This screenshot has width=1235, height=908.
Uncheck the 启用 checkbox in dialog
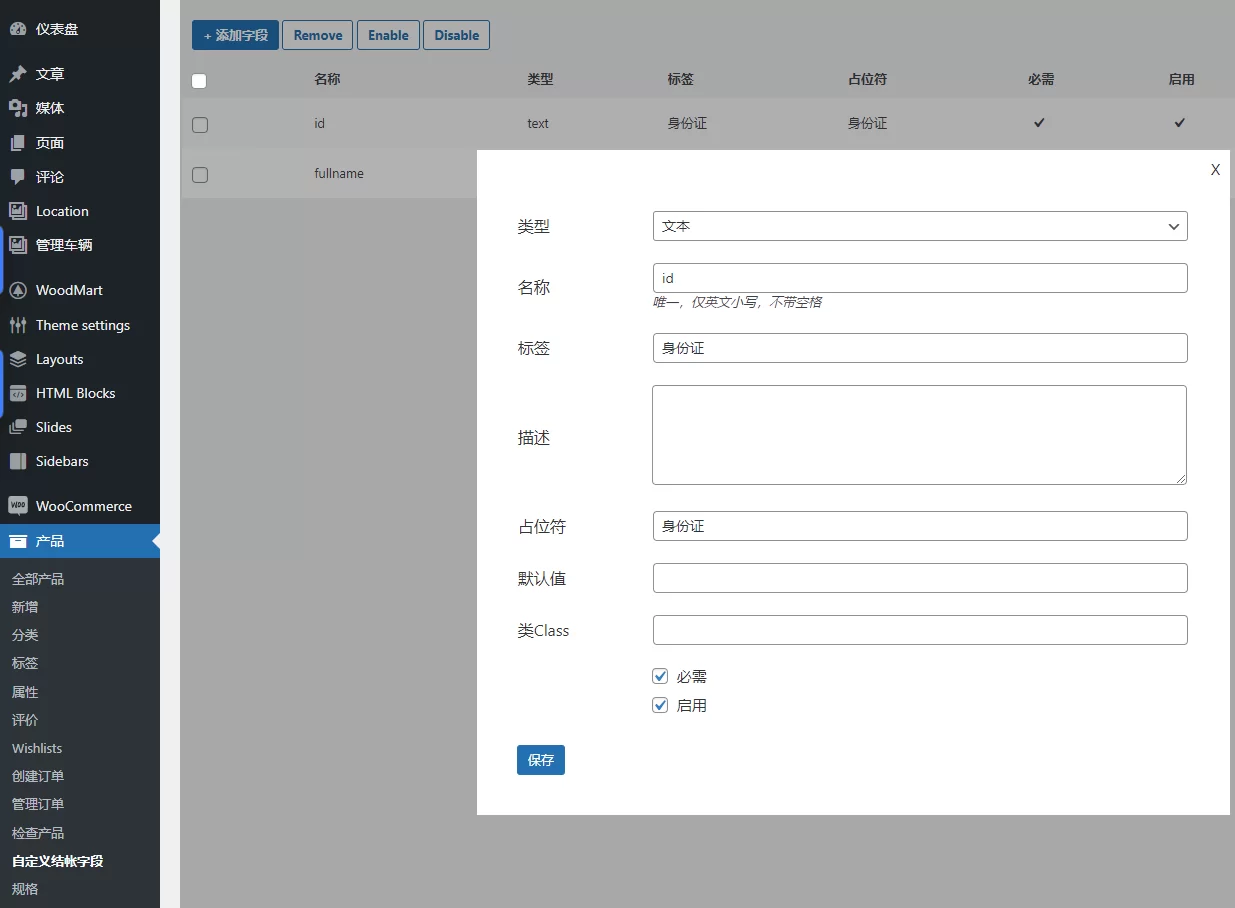(x=660, y=705)
